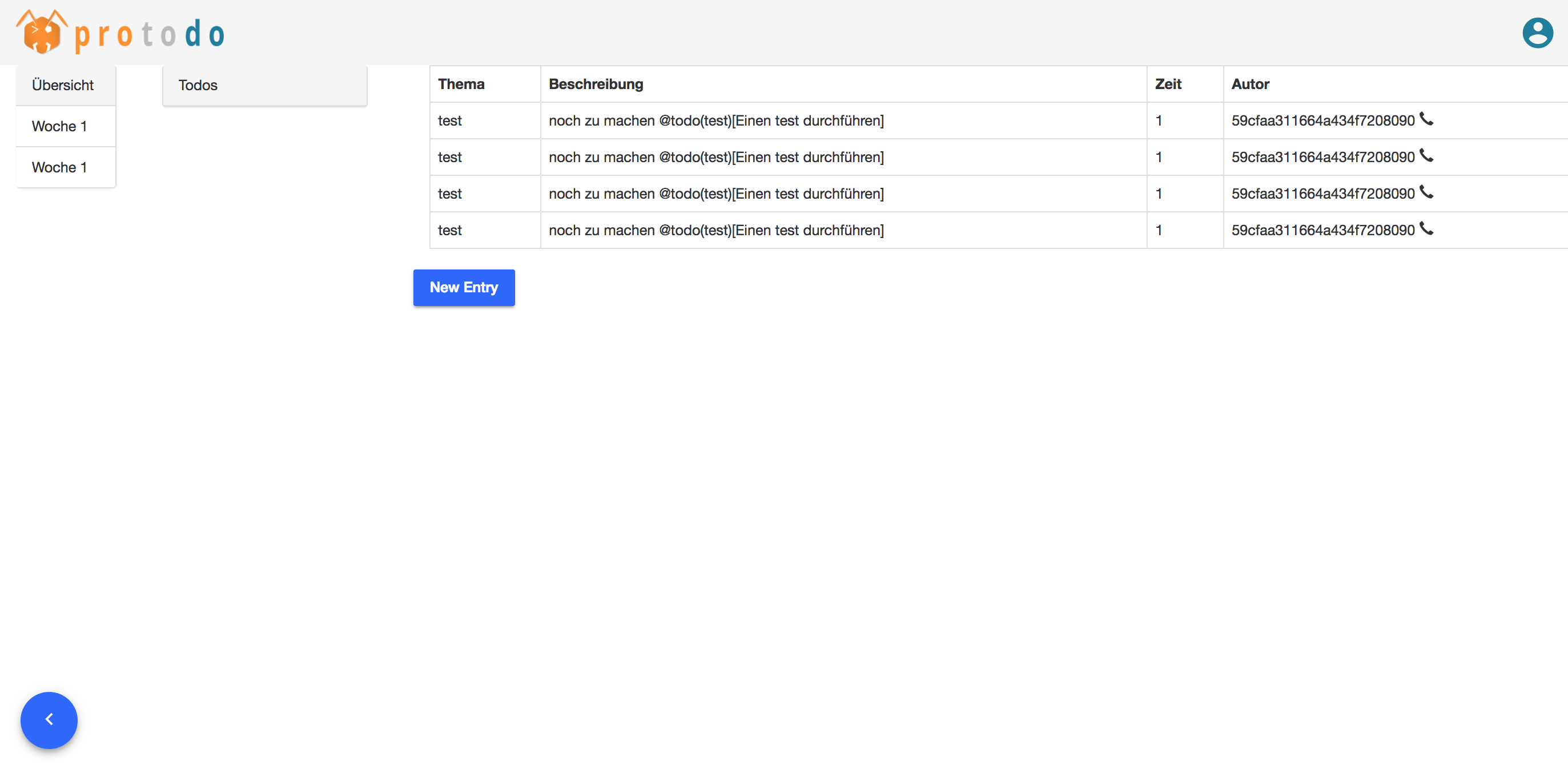This screenshot has width=1568, height=765.
Task: Click the Autor column header
Action: point(1251,84)
